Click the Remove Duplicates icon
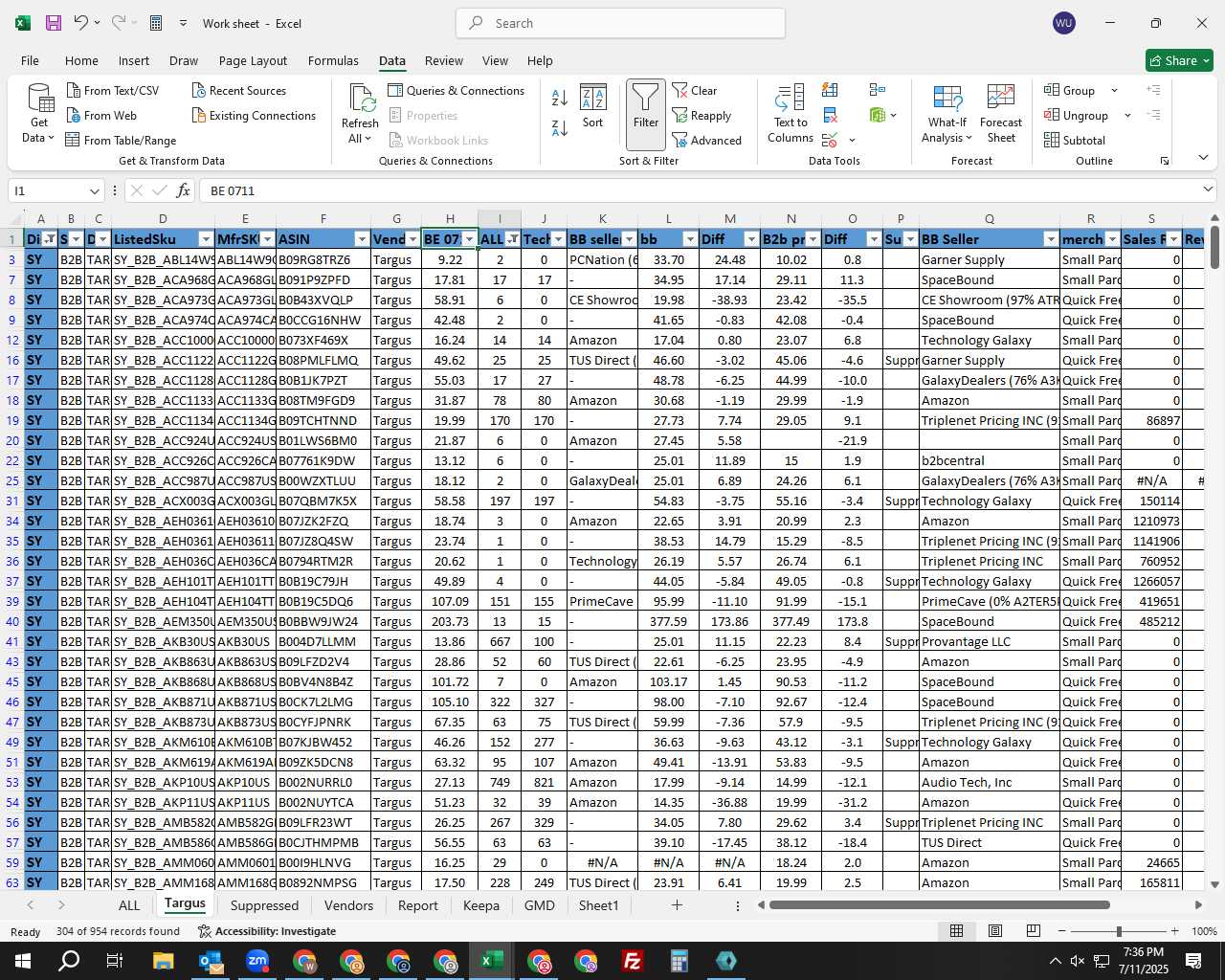The height and width of the screenshot is (980, 1225). click(x=830, y=116)
